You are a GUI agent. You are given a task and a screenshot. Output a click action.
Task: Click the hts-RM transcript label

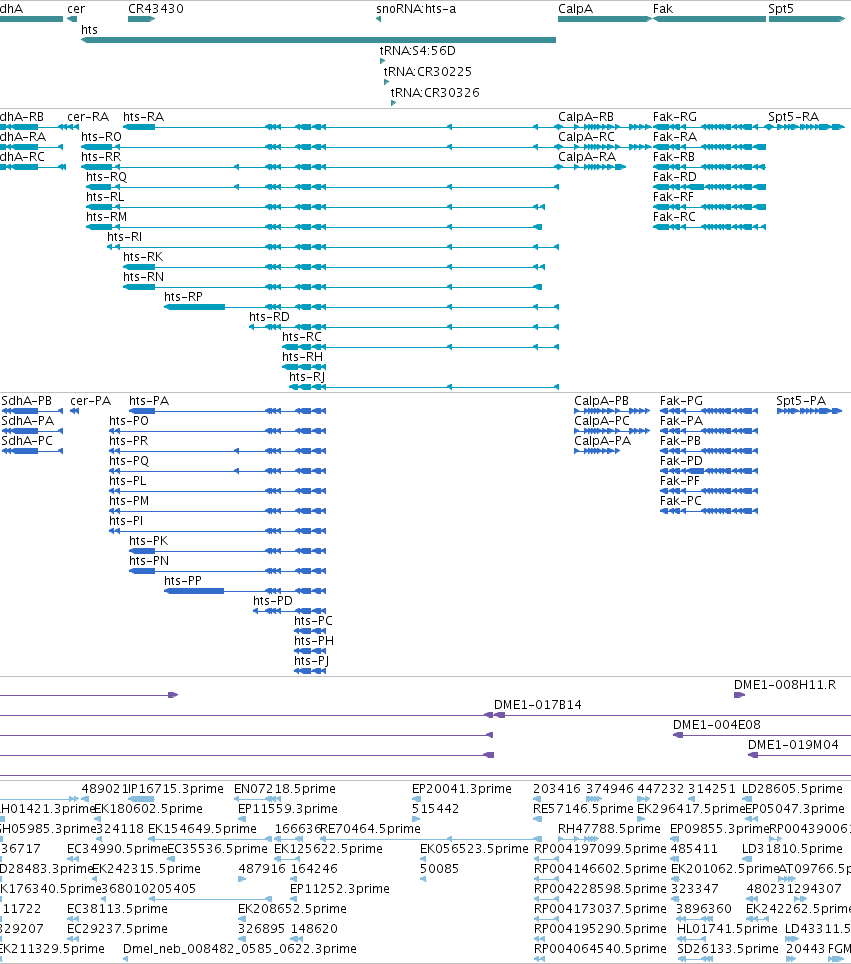(106, 217)
